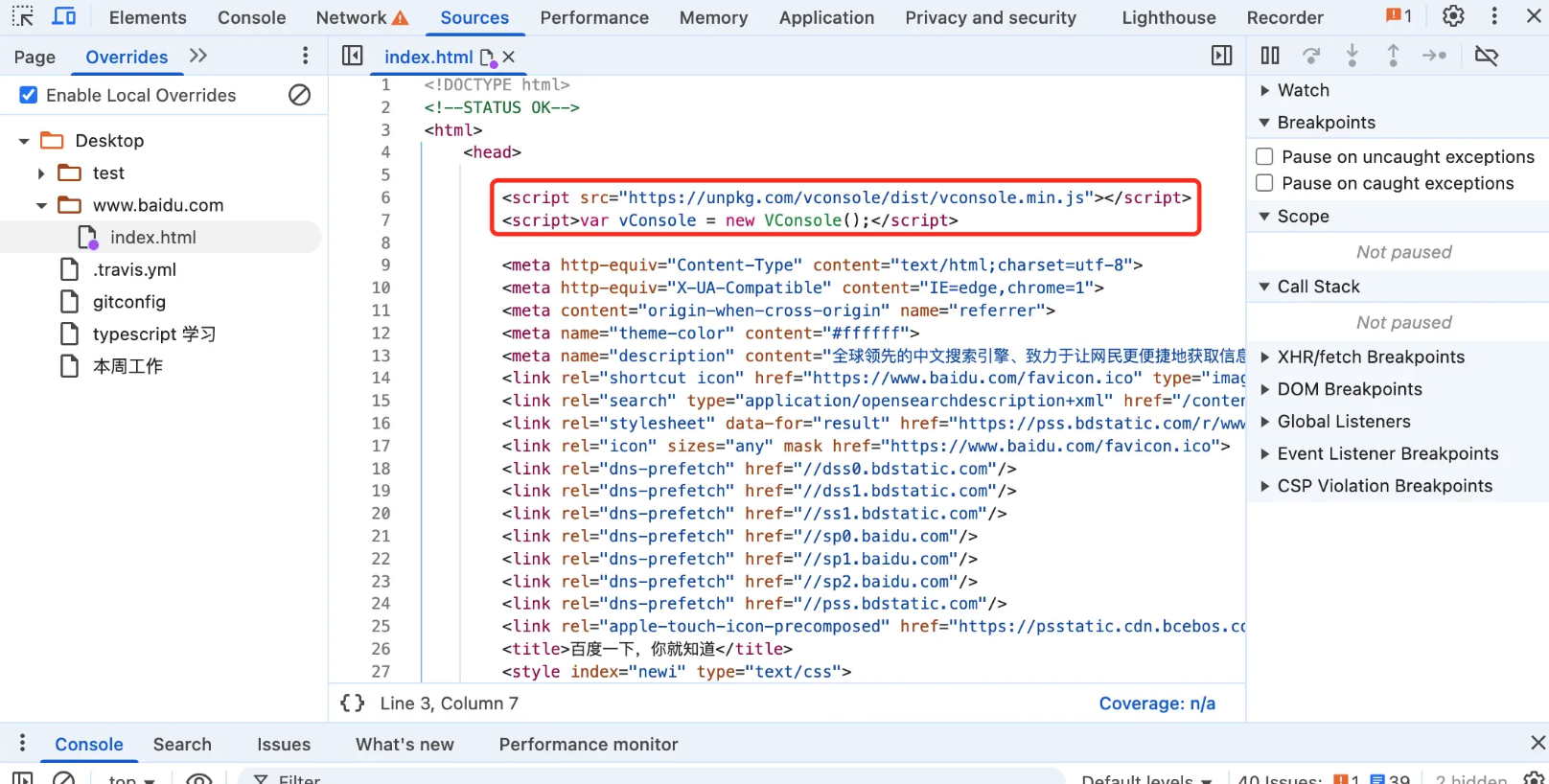Expand the test folder
Image resolution: width=1549 pixels, height=784 pixels.
pyautogui.click(x=41, y=173)
